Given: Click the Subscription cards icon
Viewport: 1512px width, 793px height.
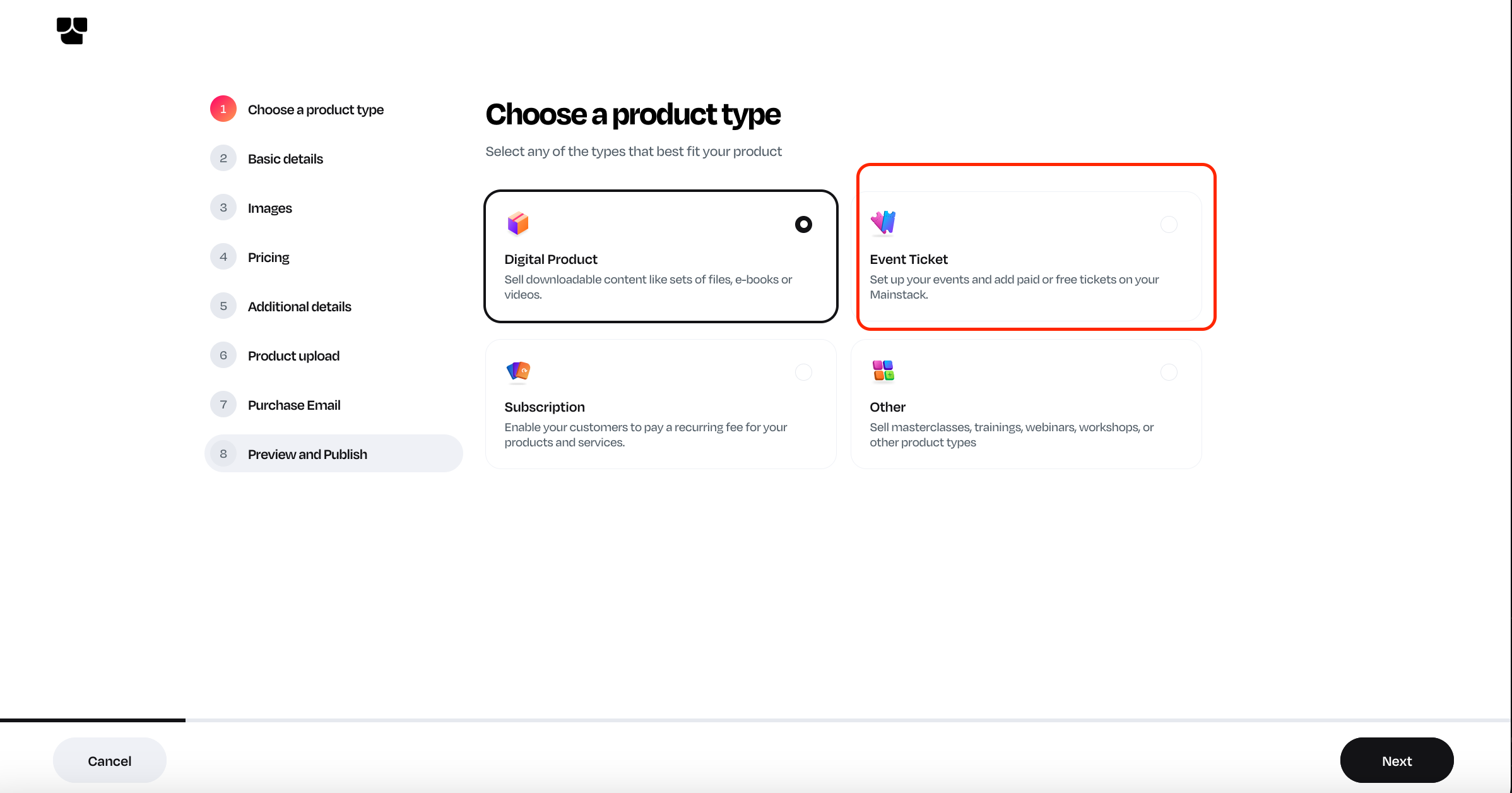Looking at the screenshot, I should [x=518, y=371].
